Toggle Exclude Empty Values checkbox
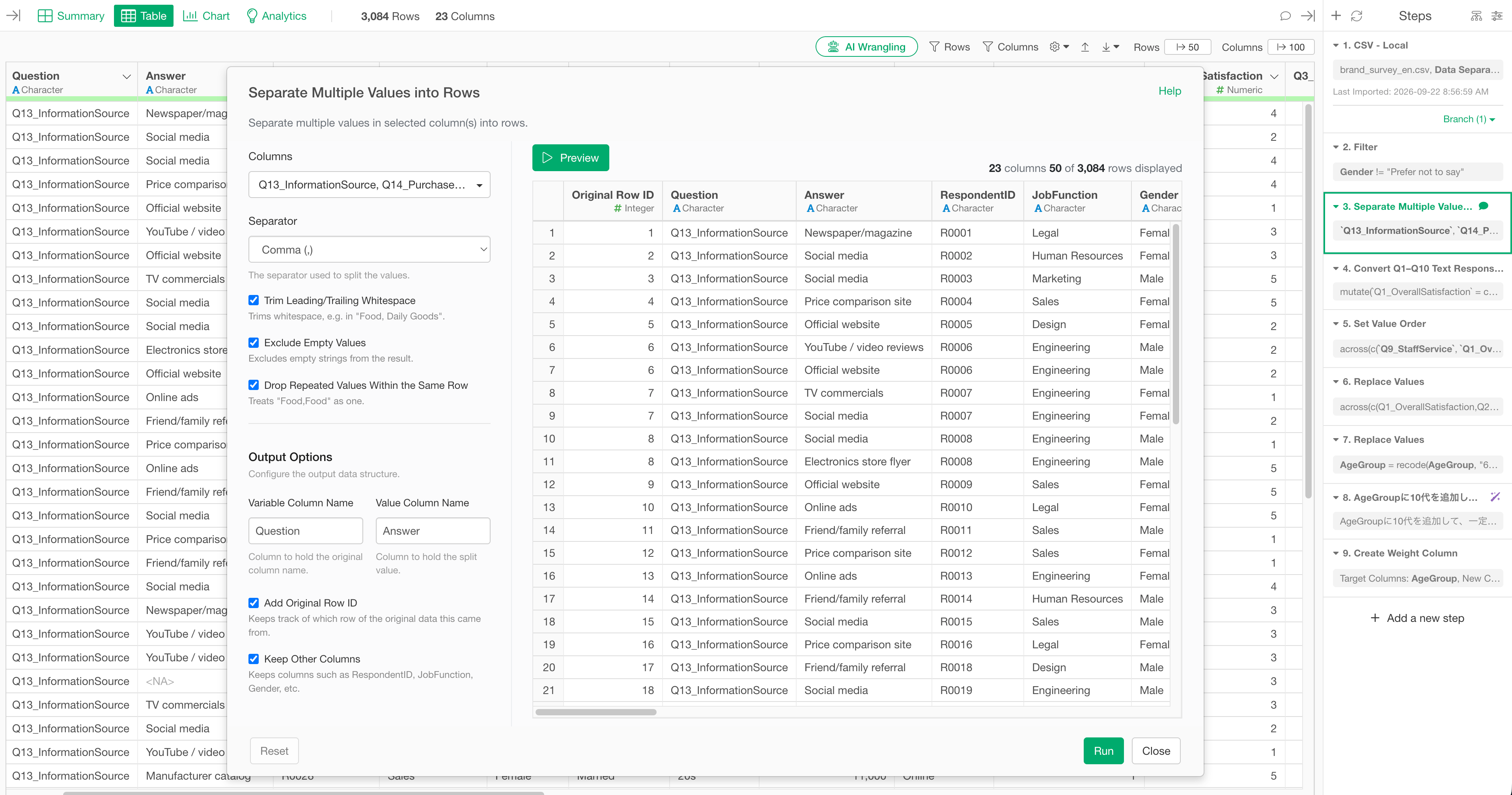1512x795 pixels. point(254,342)
